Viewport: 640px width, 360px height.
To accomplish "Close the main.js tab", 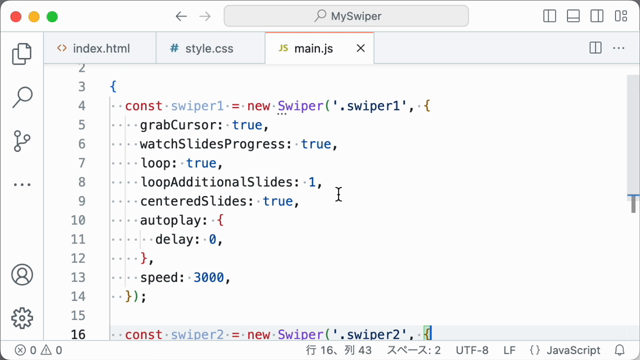I will tap(360, 49).
